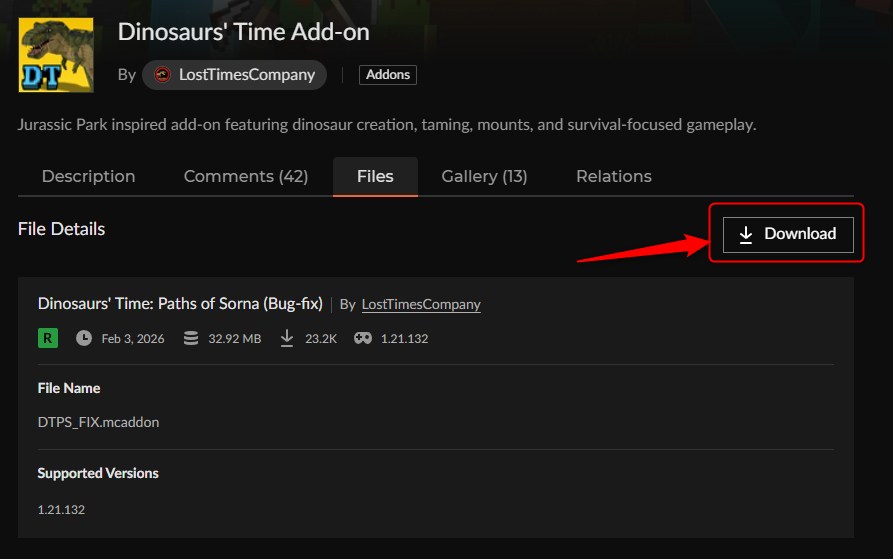Open LostTimesCompany author profile in header

247,75
